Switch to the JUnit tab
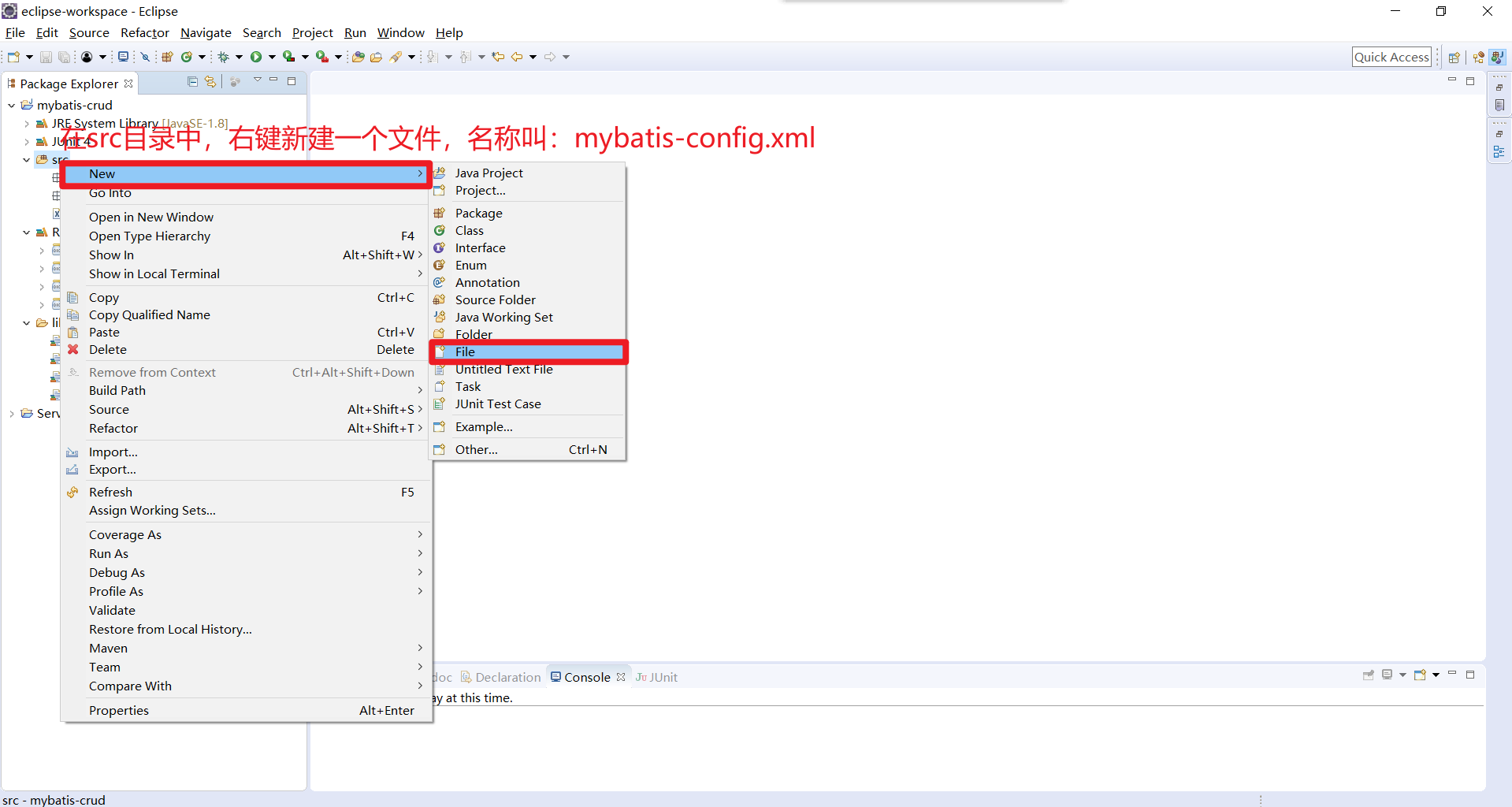 coord(656,677)
